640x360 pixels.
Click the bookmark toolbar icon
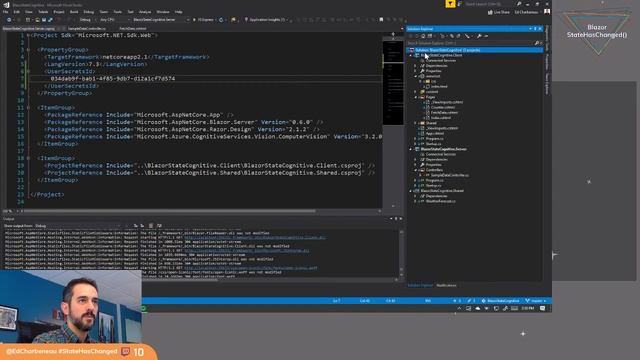click(x=381, y=20)
